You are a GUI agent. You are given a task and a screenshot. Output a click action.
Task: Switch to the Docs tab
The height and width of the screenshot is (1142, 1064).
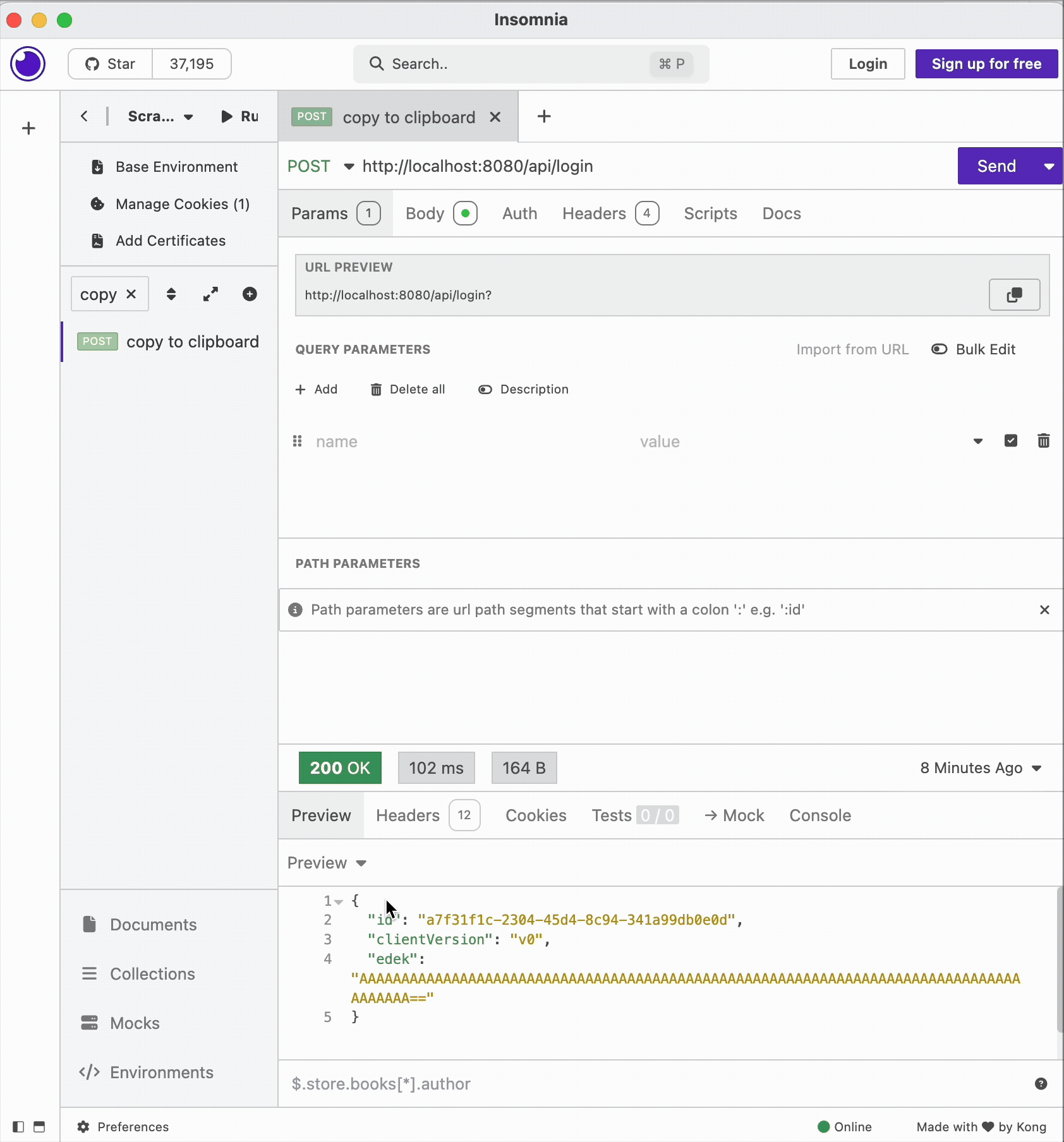coord(782,213)
